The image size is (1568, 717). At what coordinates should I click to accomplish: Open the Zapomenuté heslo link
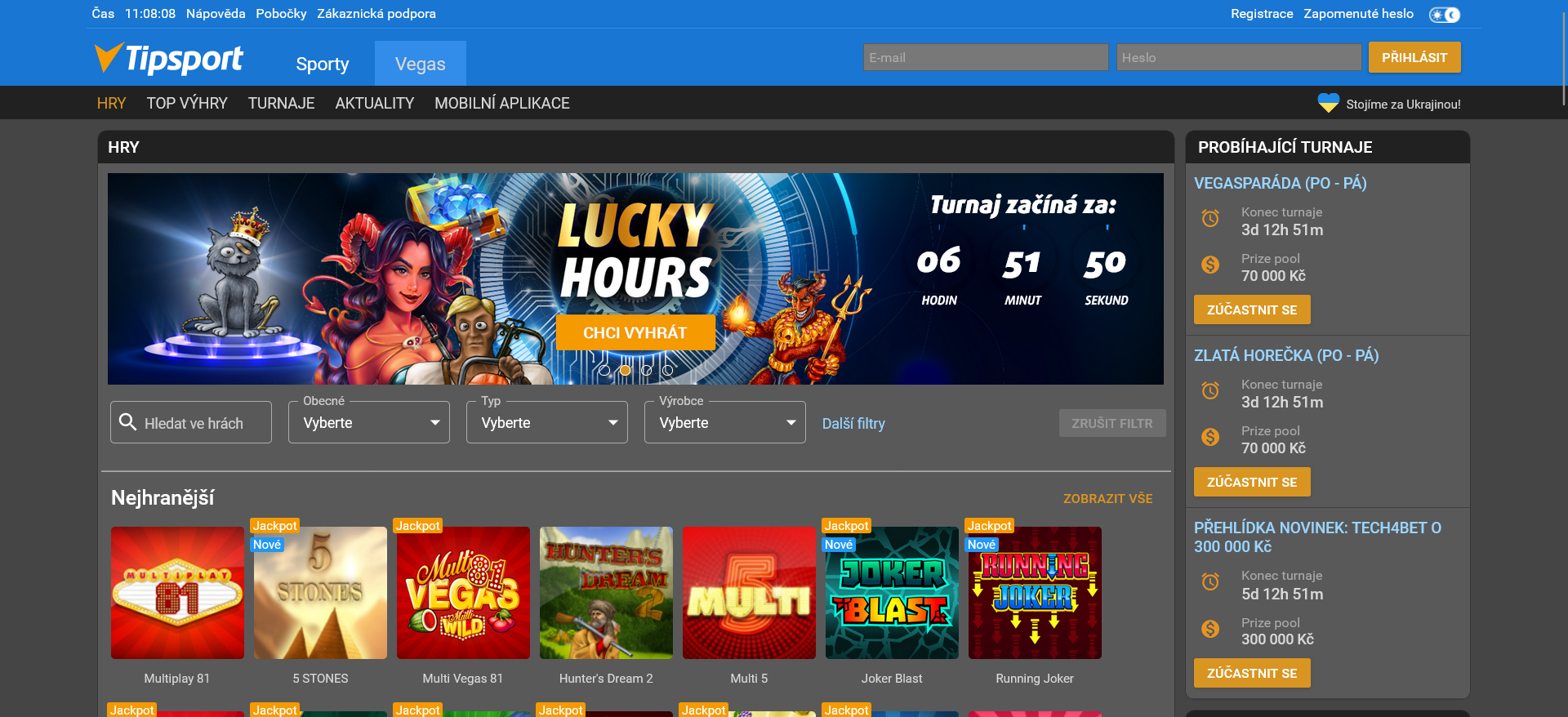(x=1358, y=14)
